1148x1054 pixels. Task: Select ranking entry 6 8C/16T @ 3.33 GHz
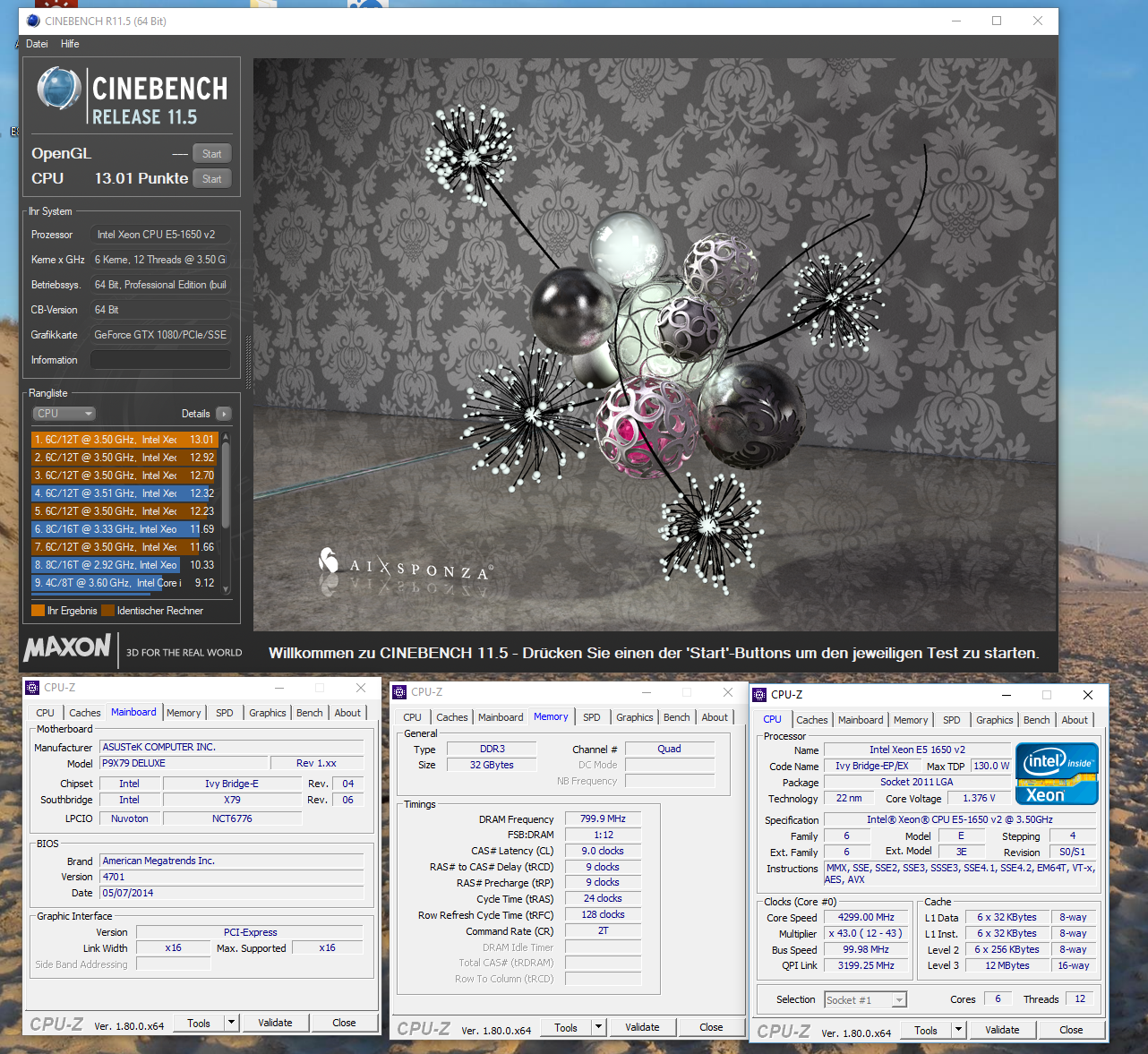pyautogui.click(x=124, y=529)
